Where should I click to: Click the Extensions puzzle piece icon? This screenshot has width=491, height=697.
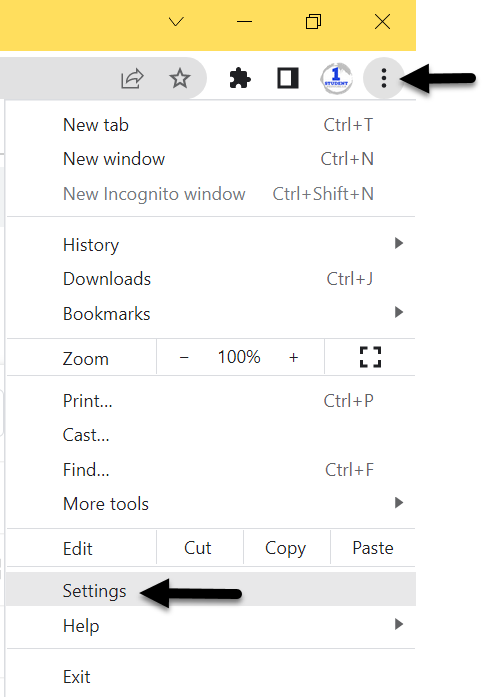click(240, 79)
